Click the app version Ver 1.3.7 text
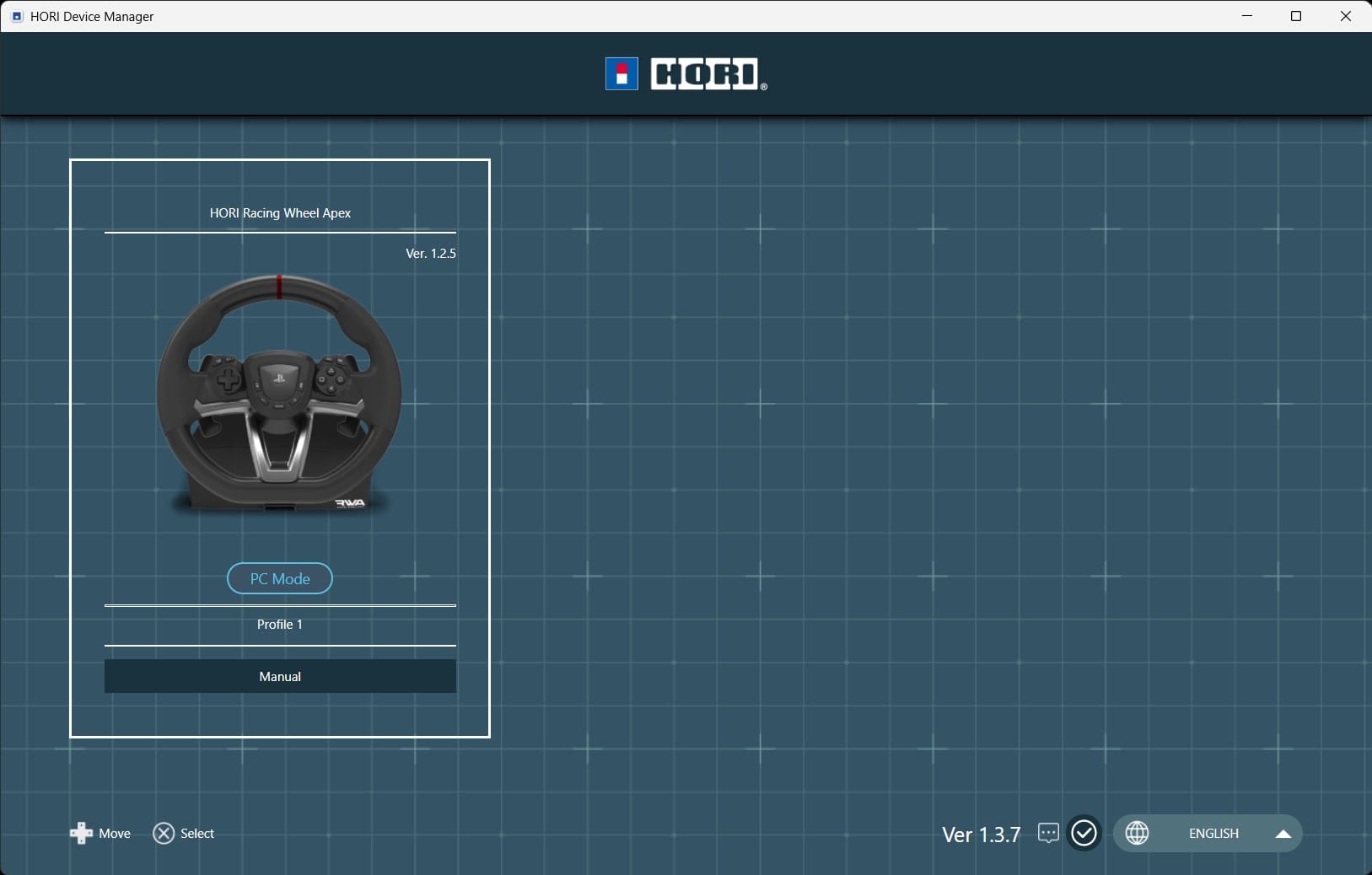This screenshot has width=1372, height=875. pyautogui.click(x=981, y=835)
